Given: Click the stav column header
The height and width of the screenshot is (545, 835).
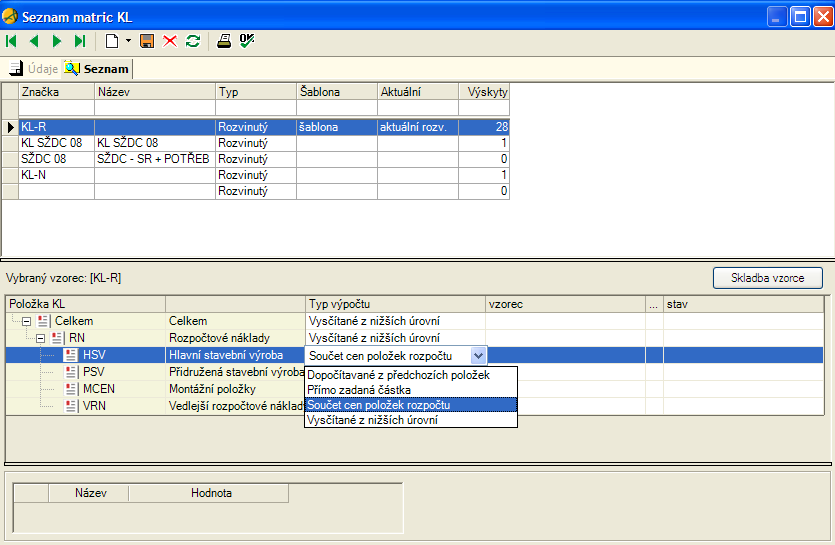Looking at the screenshot, I should pos(743,304).
